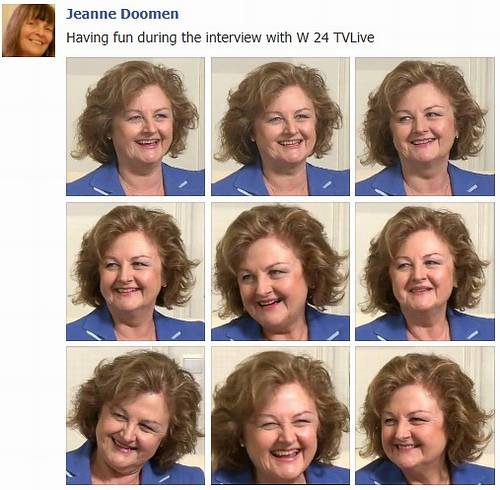Open the middle-left photo in the grid
The image size is (500, 490).
click(135, 271)
